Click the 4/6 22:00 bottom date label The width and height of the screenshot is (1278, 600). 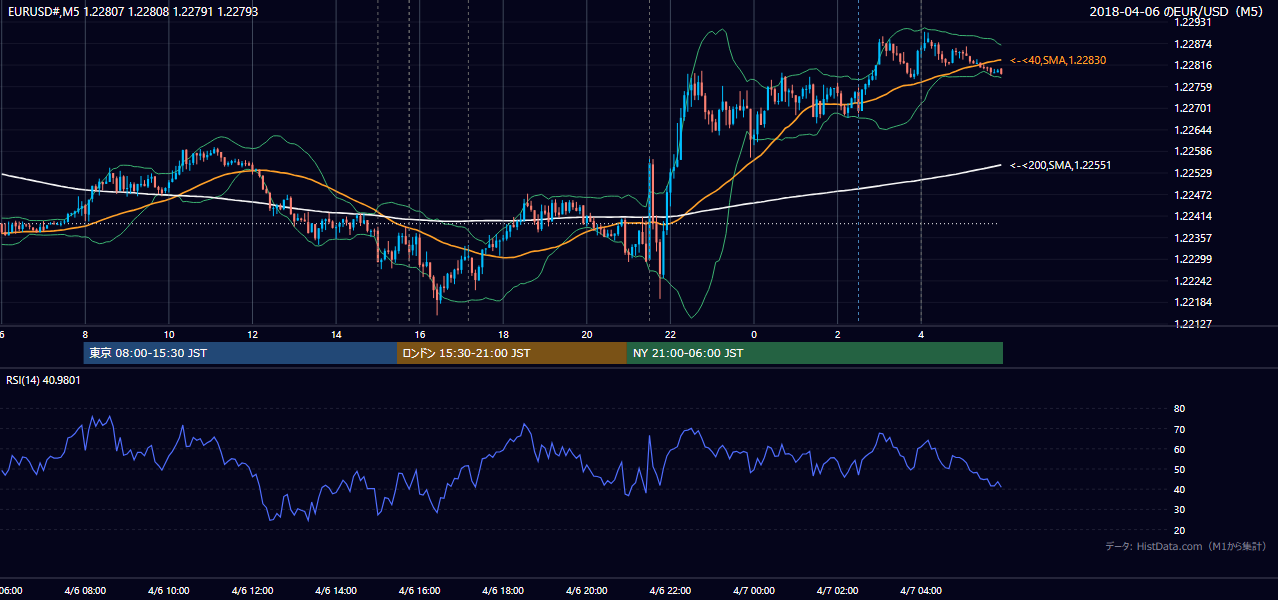click(x=670, y=591)
